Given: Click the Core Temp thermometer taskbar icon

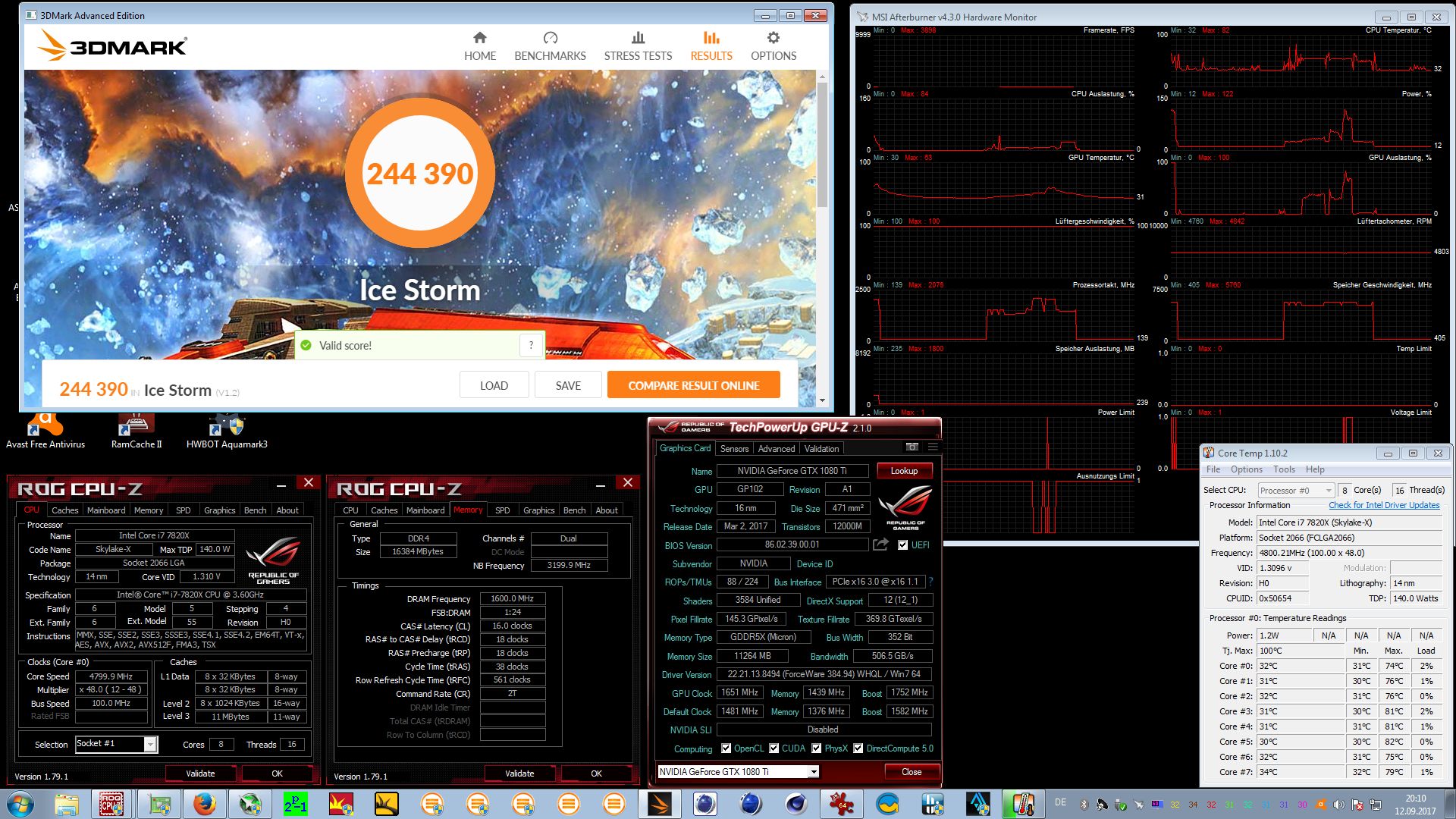Looking at the screenshot, I should (x=1023, y=804).
